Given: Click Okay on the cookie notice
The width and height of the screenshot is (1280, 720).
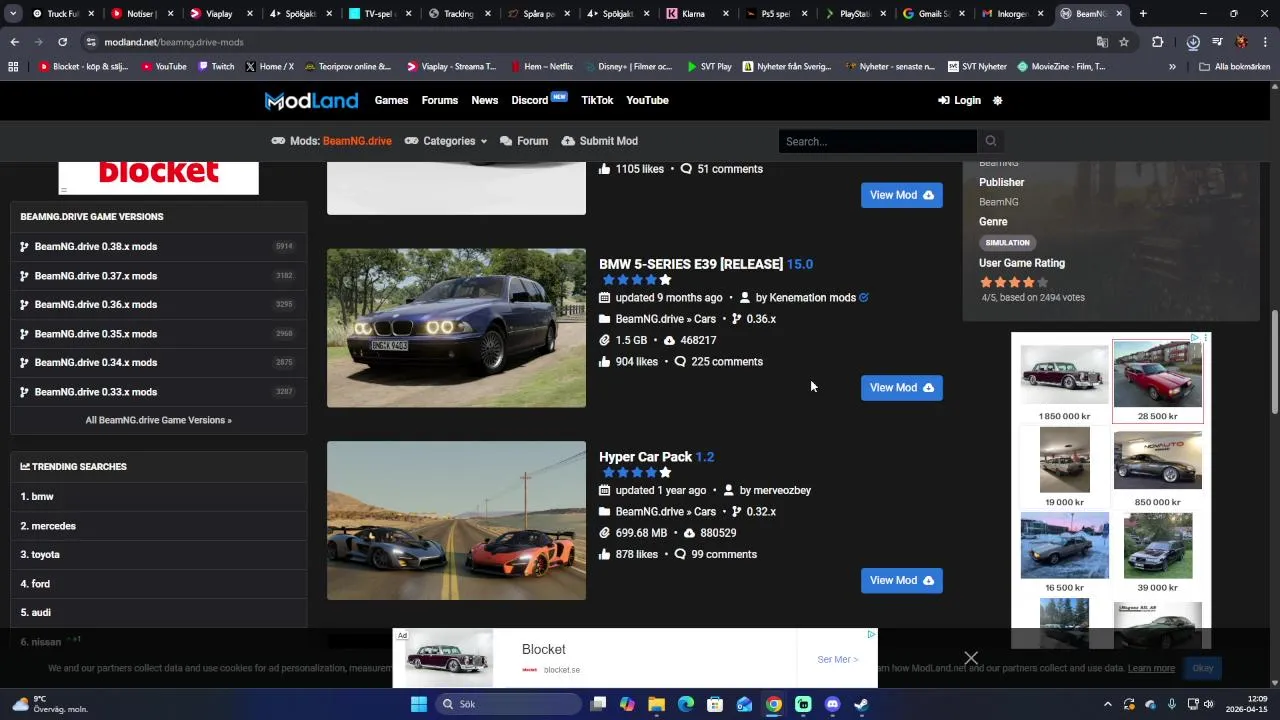Looking at the screenshot, I should (x=1203, y=668).
